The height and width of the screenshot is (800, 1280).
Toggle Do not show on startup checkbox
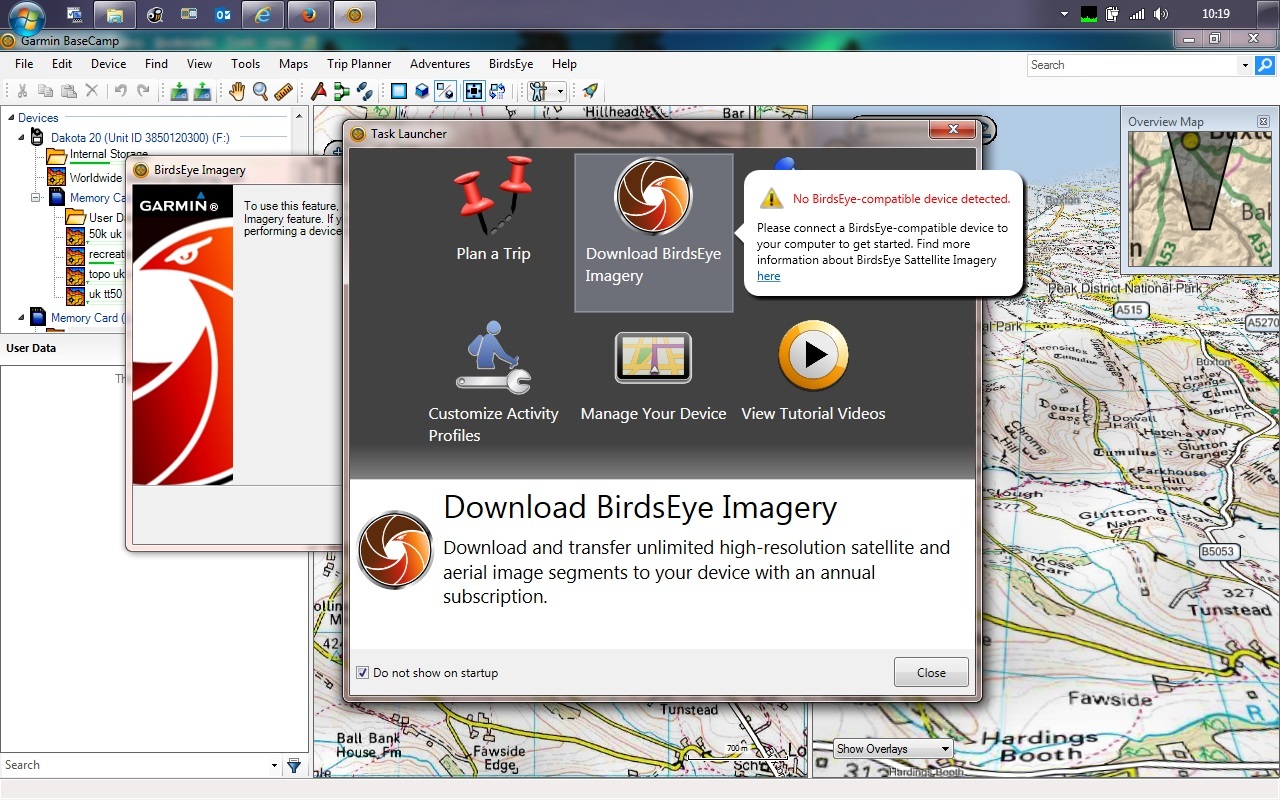tap(363, 673)
